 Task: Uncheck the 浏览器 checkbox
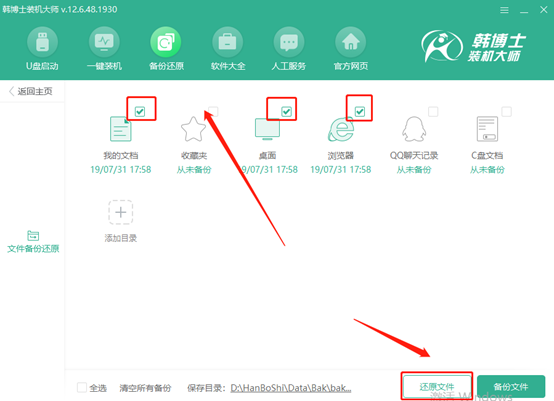(x=360, y=112)
